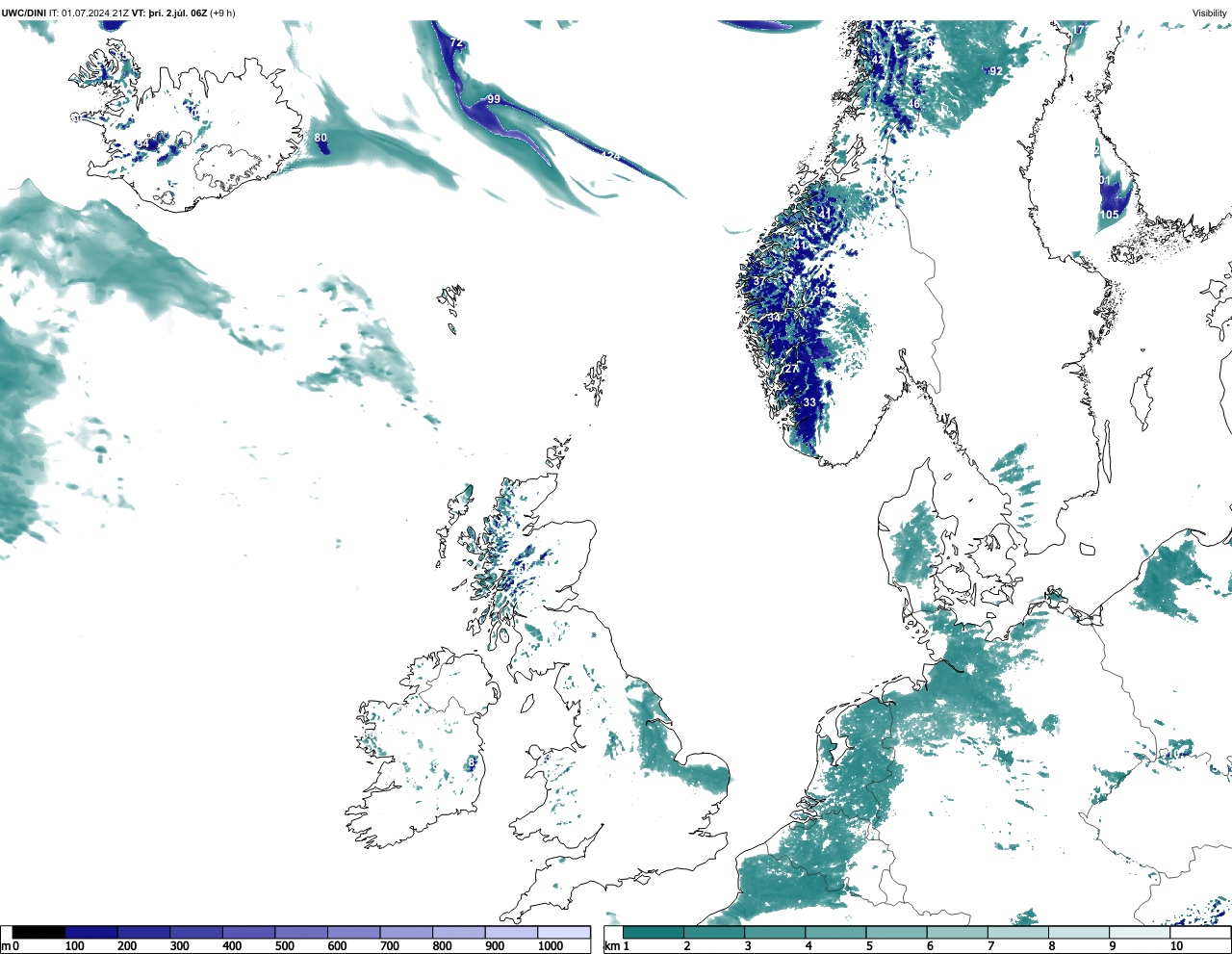Click the '500' tick label on the meter scale
Viewport: 1232px width, 954px height.
click(x=284, y=946)
